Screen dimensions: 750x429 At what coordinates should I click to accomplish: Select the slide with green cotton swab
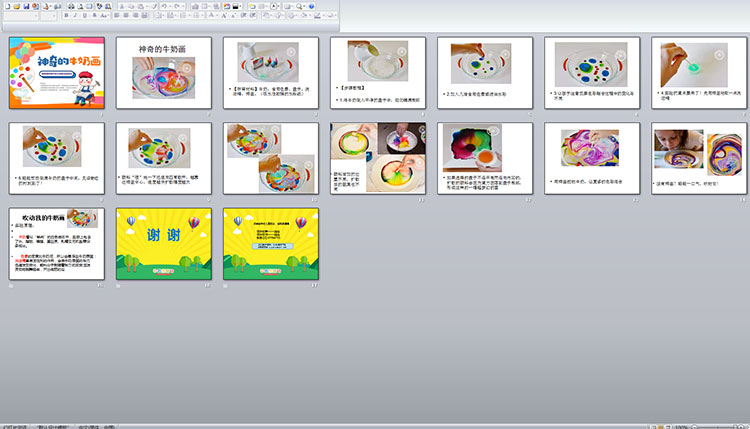[x=699, y=73]
